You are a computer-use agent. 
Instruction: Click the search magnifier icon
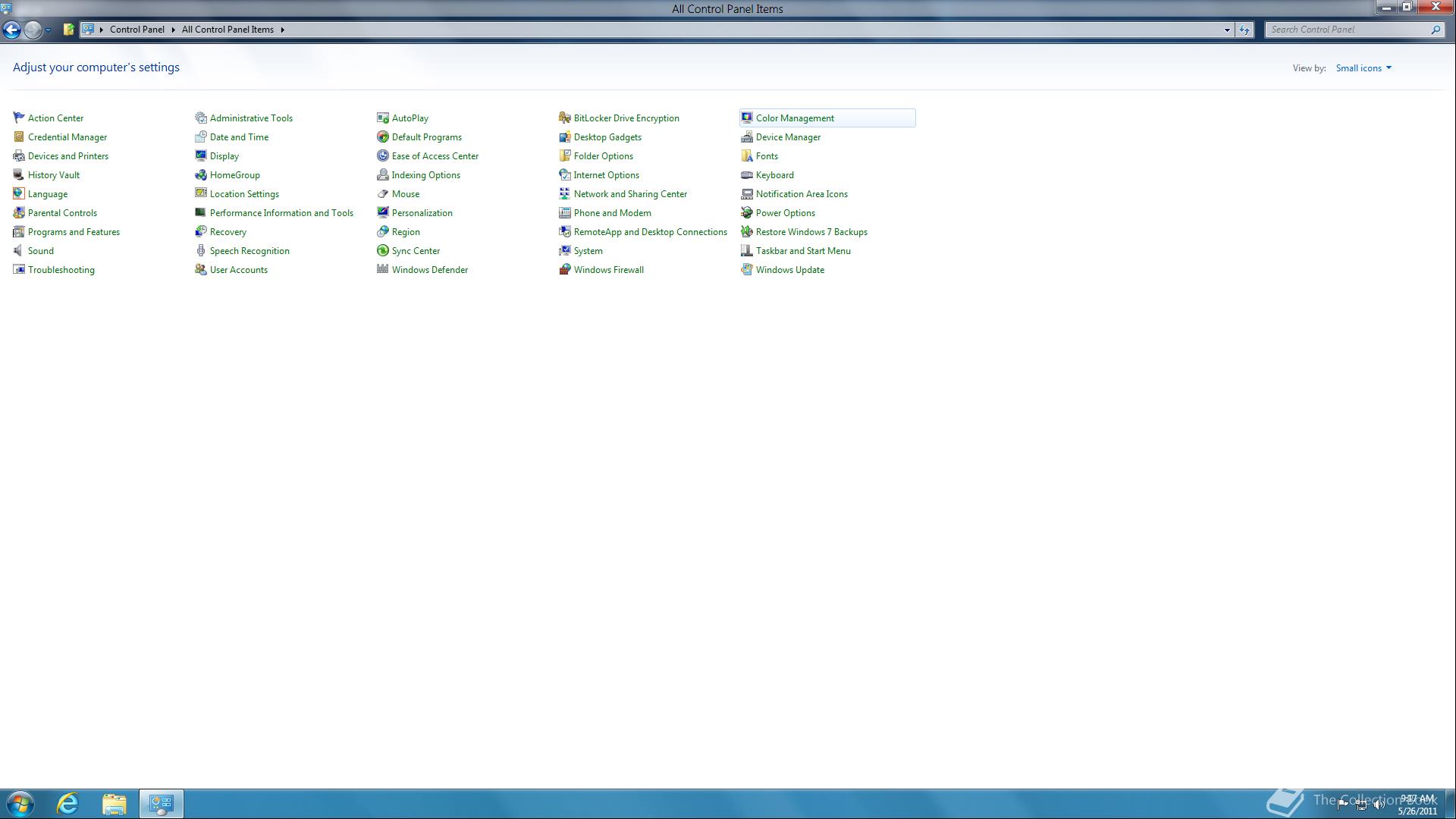pyautogui.click(x=1436, y=30)
